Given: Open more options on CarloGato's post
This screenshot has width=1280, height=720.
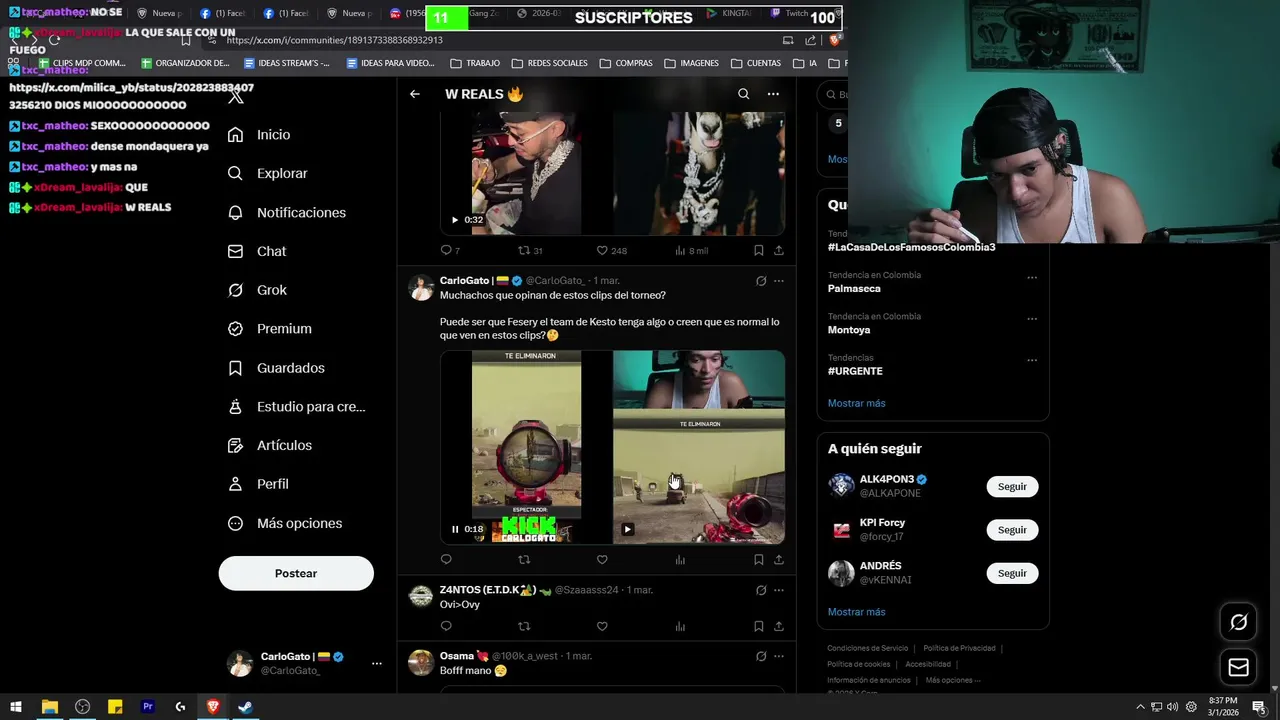Looking at the screenshot, I should click(x=779, y=281).
